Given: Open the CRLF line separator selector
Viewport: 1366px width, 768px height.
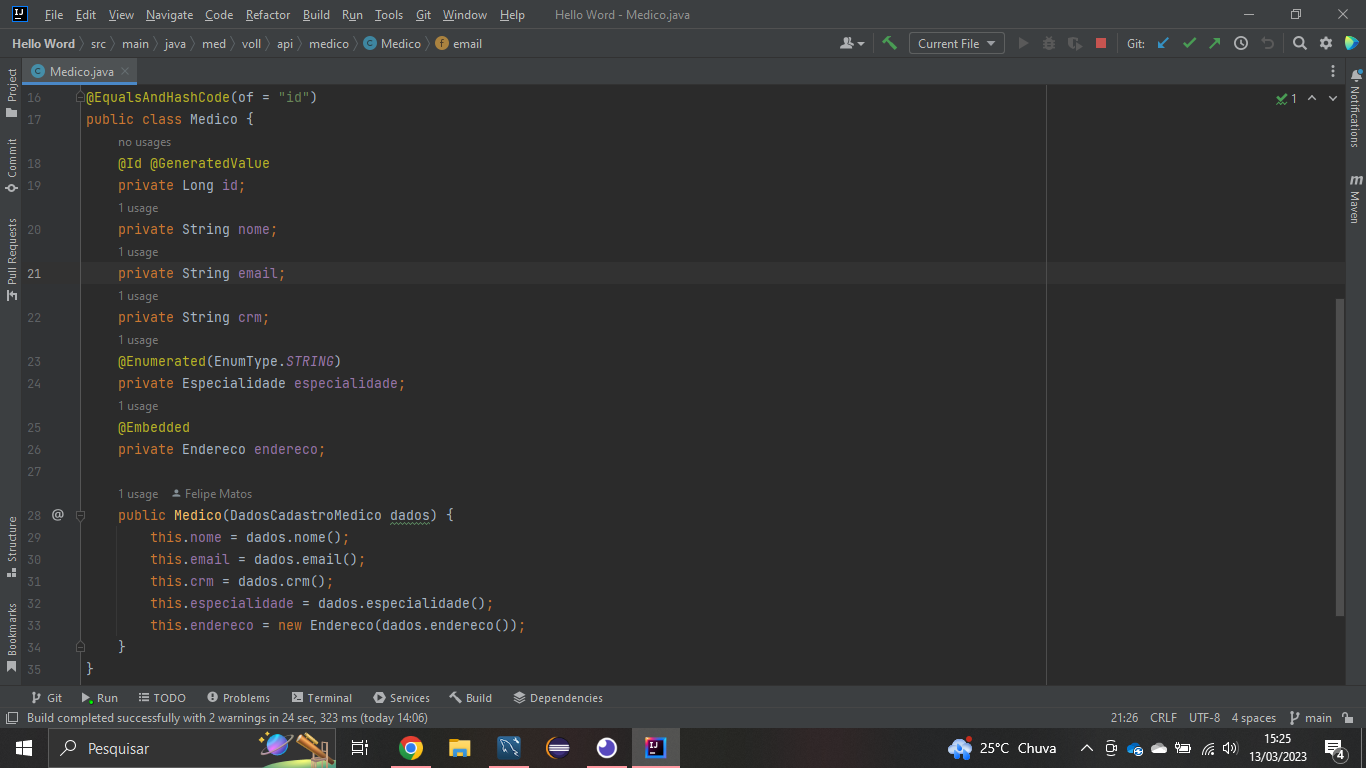Looking at the screenshot, I should coord(1163,718).
